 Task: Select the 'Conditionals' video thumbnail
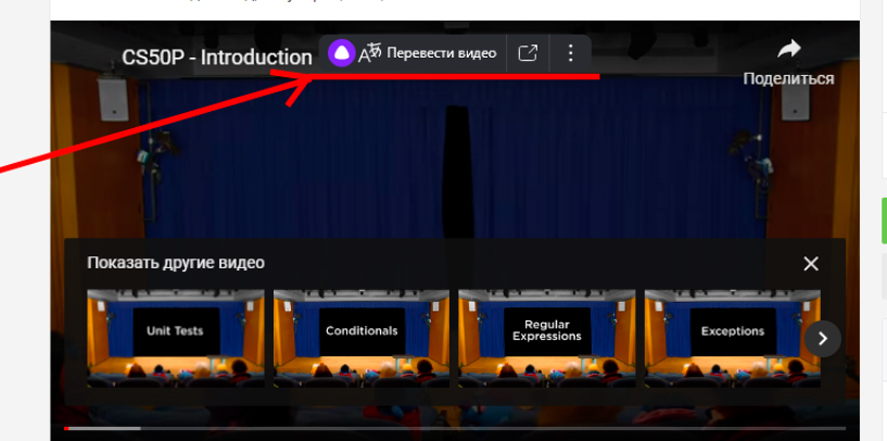coord(361,338)
